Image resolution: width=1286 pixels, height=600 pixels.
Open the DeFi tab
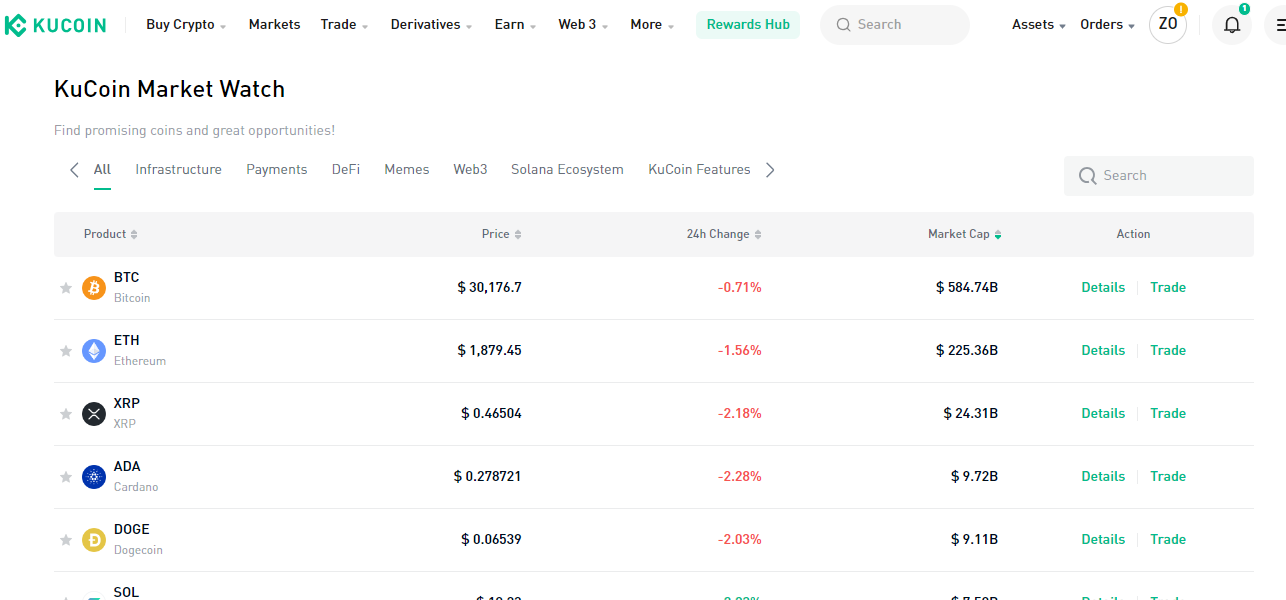(346, 170)
